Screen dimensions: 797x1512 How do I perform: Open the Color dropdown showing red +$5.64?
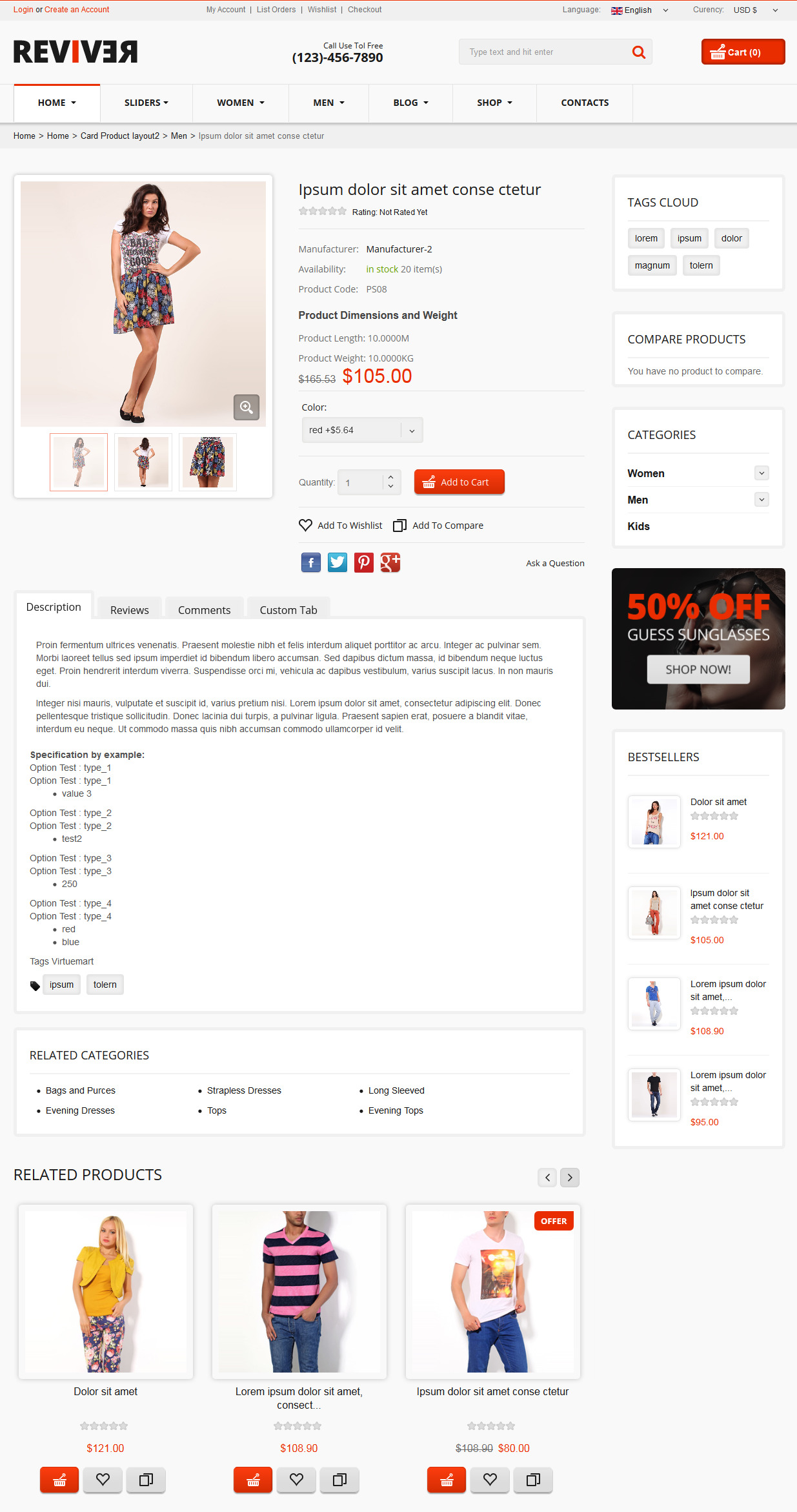pos(362,430)
